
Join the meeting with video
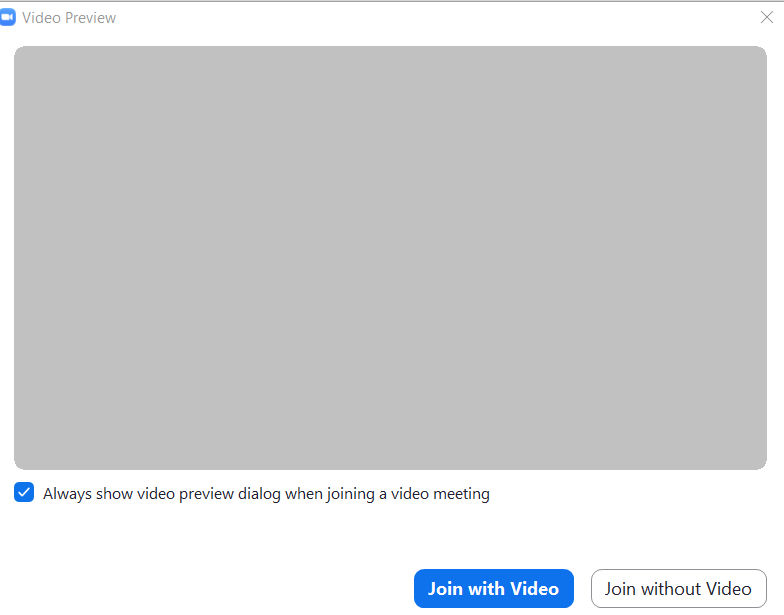point(493,589)
